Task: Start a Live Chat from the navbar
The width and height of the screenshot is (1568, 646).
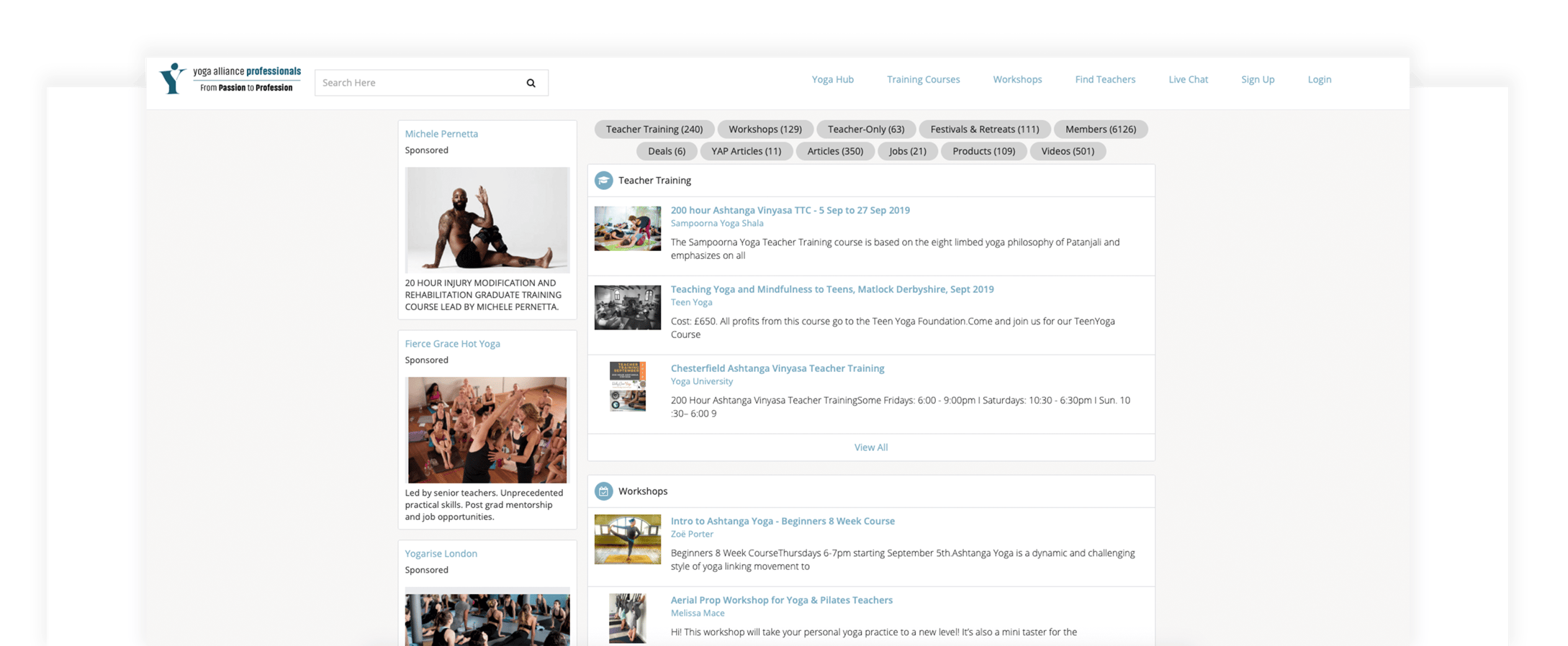Action: (1188, 79)
